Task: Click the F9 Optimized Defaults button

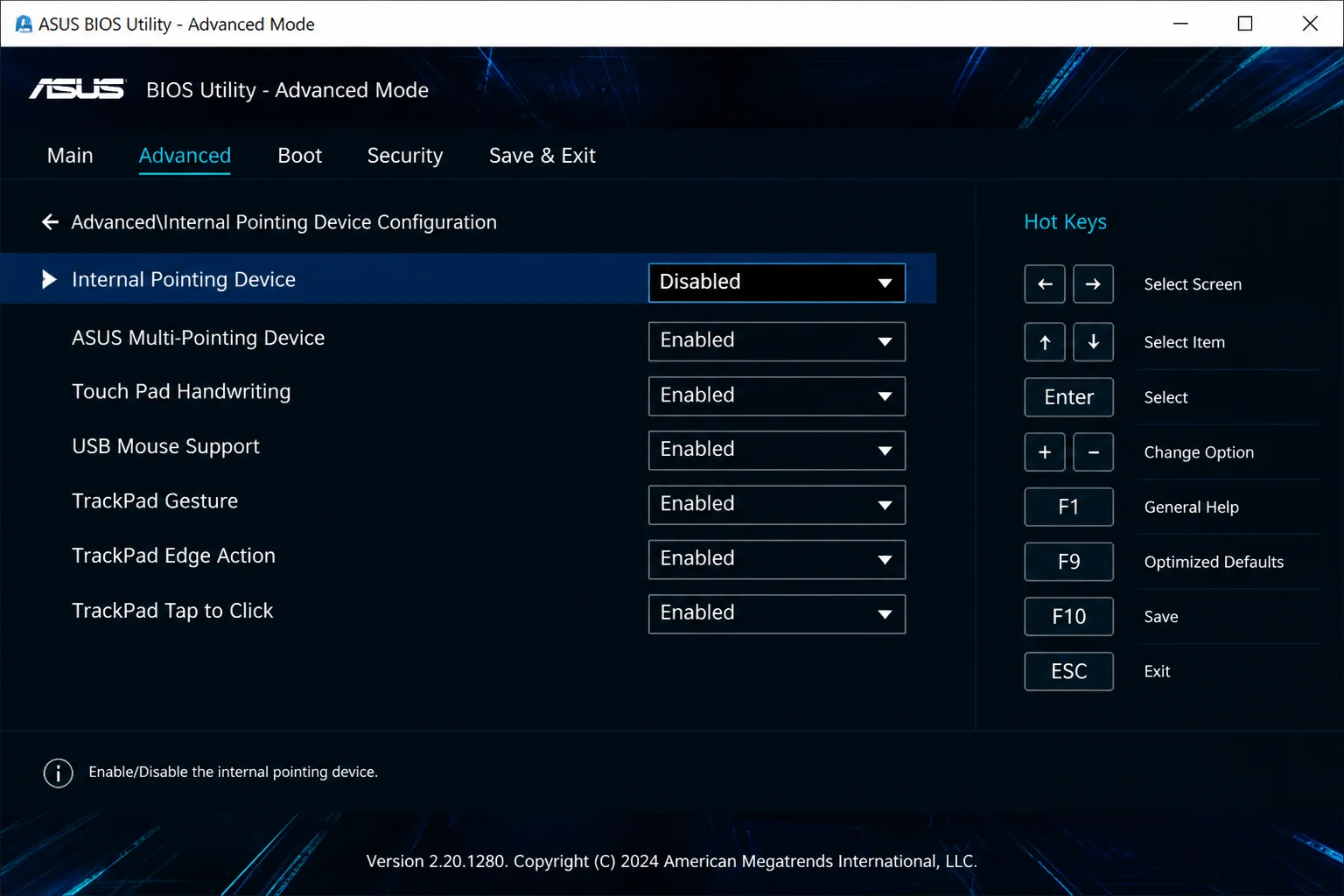Action: tap(1068, 562)
